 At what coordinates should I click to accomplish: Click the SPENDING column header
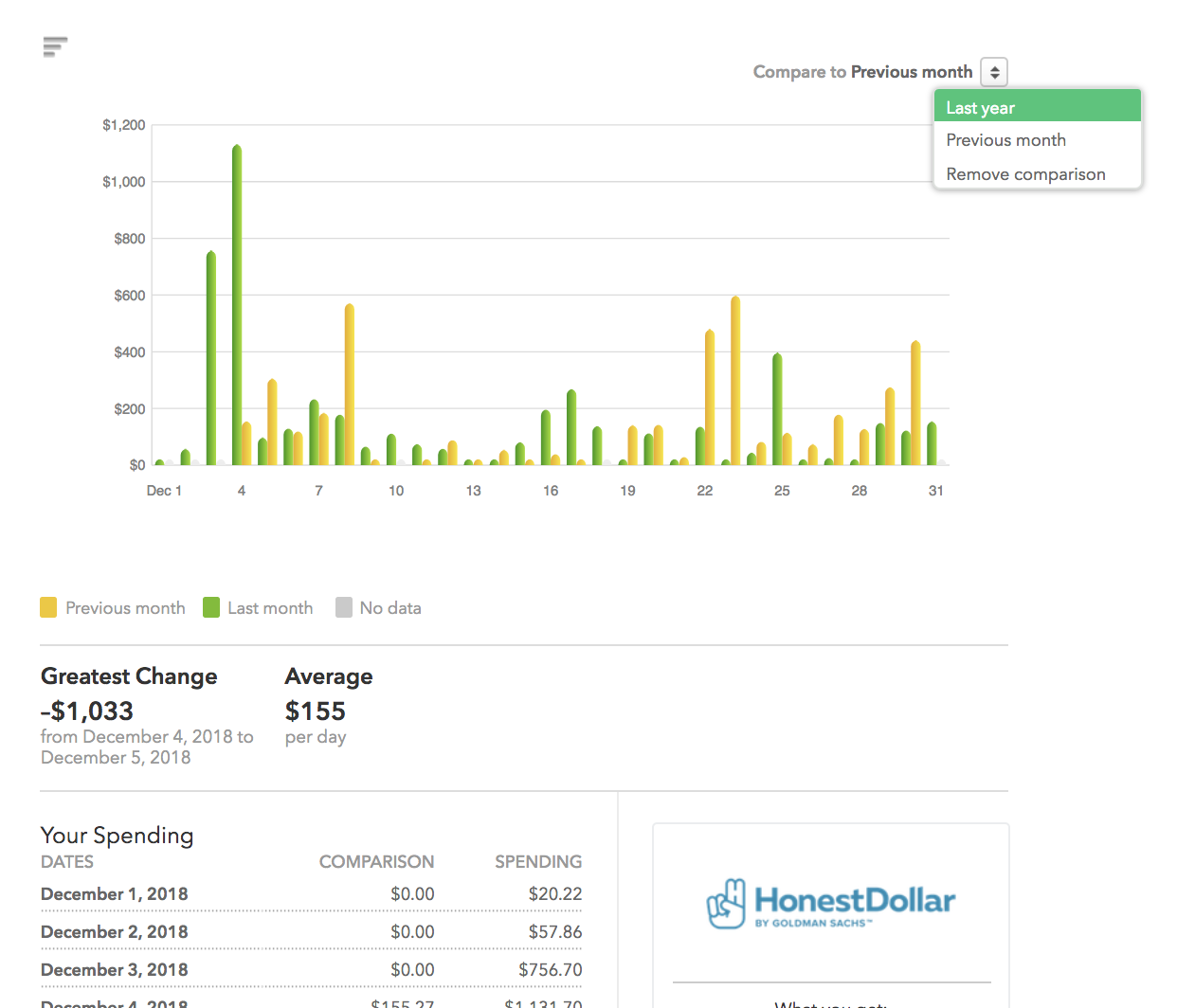[x=538, y=861]
